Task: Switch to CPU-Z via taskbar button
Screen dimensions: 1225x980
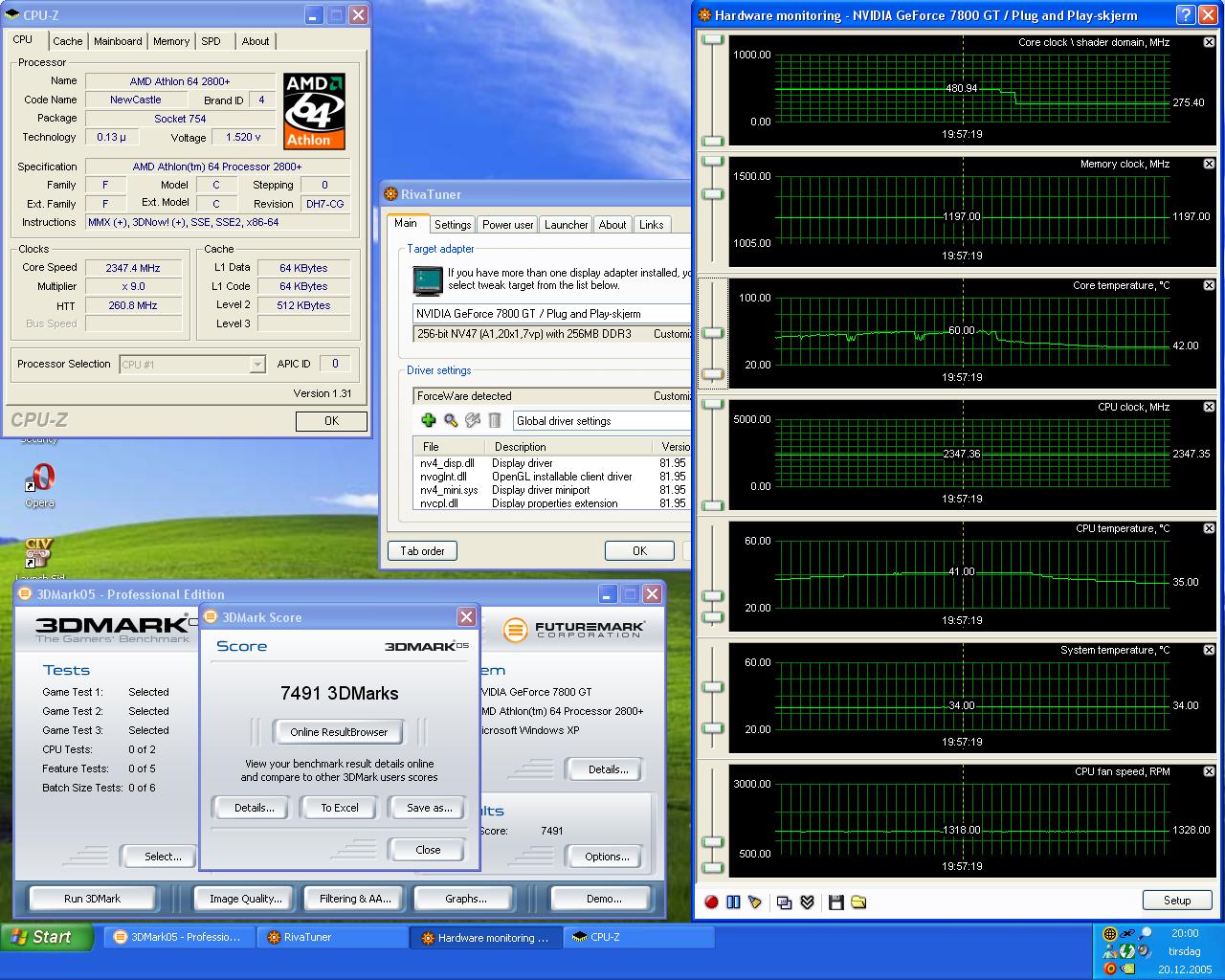Action: tap(638, 937)
